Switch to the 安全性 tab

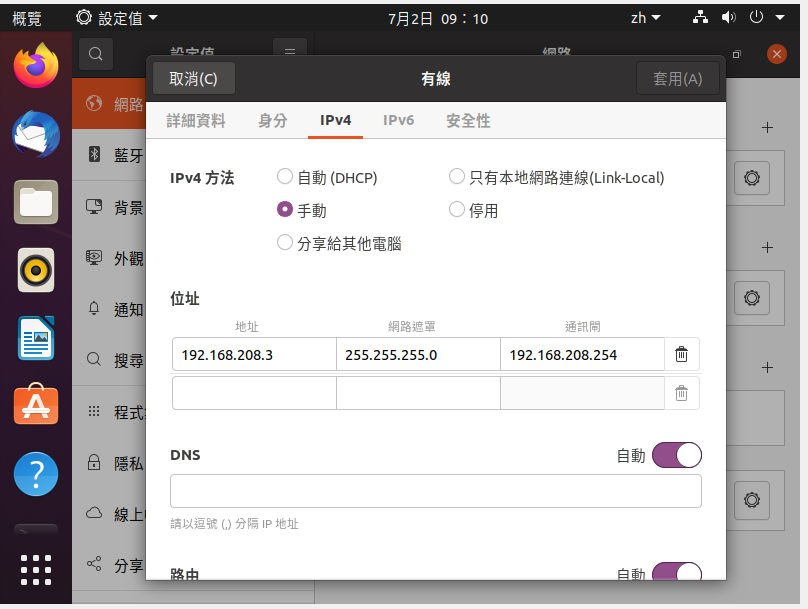pos(468,120)
